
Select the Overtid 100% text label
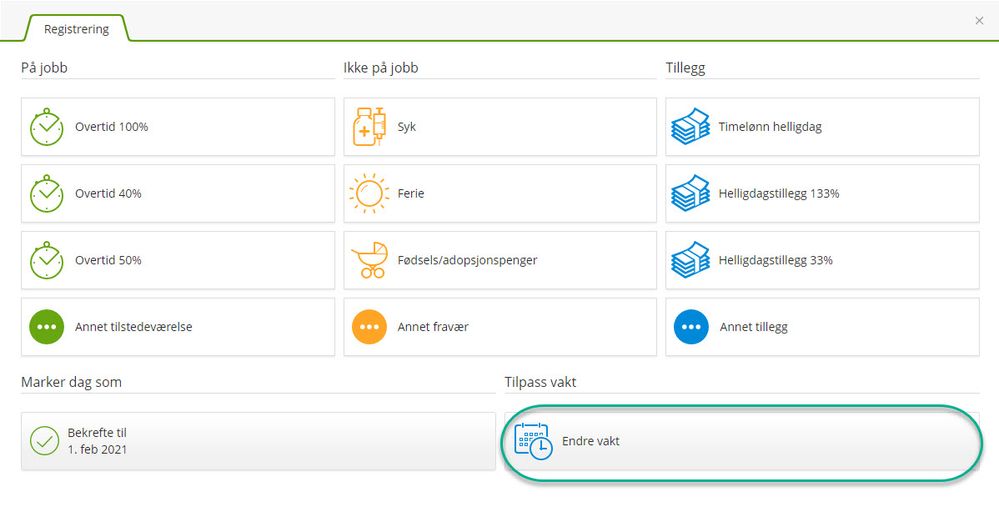(111, 127)
